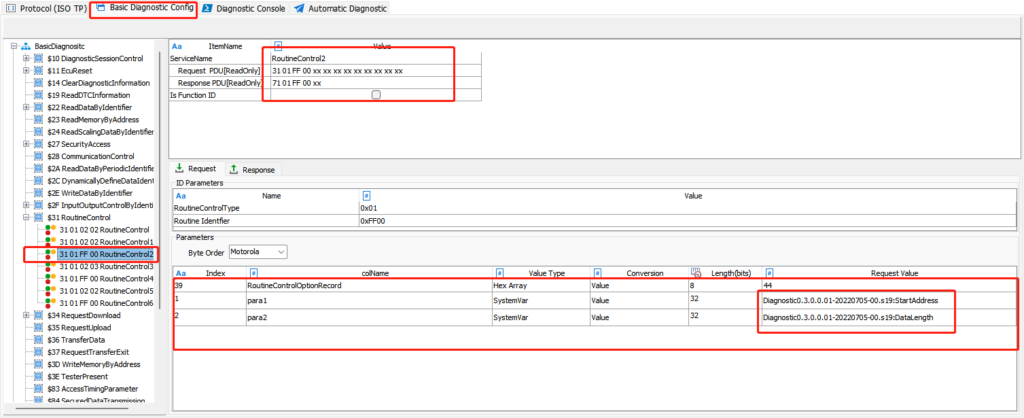
Task: Click the BasicDiagnostic root tree icon
Action: pyautogui.click(x=25, y=46)
